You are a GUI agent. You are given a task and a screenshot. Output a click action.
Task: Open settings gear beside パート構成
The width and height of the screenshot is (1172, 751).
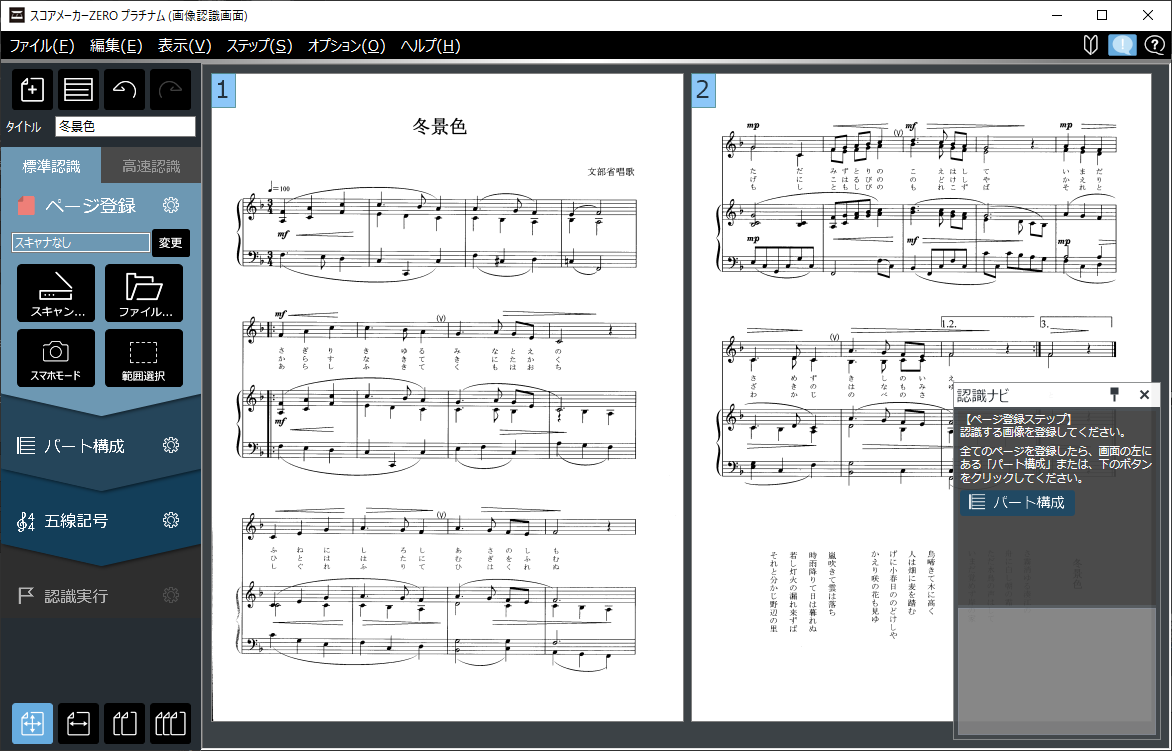(x=171, y=445)
